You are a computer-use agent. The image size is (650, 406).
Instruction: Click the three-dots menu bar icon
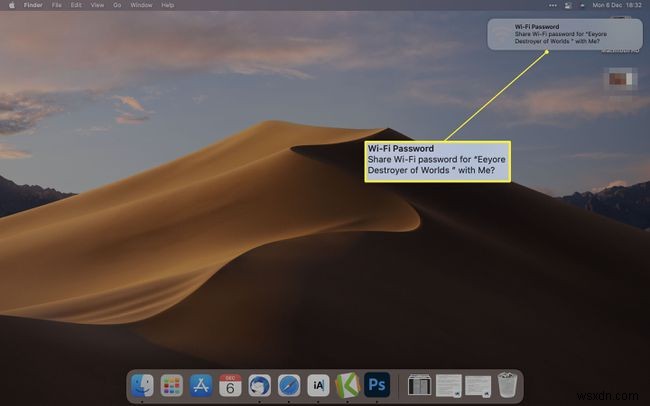(553, 5)
